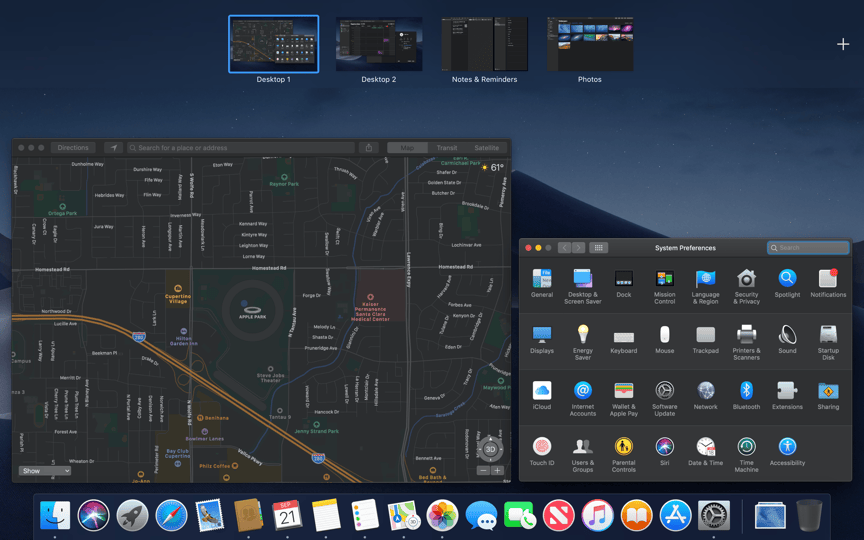This screenshot has height=540, width=864.
Task: Go forward in System Preferences
Action: pos(579,248)
